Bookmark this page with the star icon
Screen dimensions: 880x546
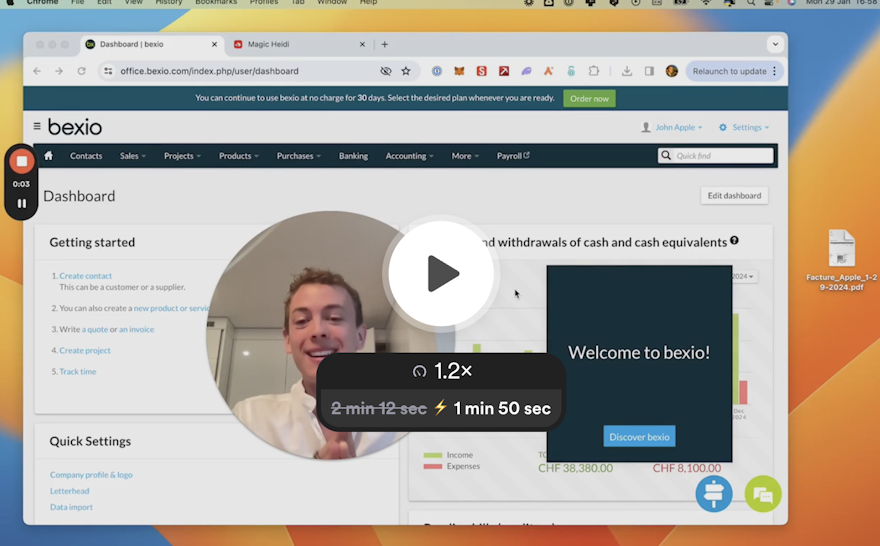coord(406,71)
